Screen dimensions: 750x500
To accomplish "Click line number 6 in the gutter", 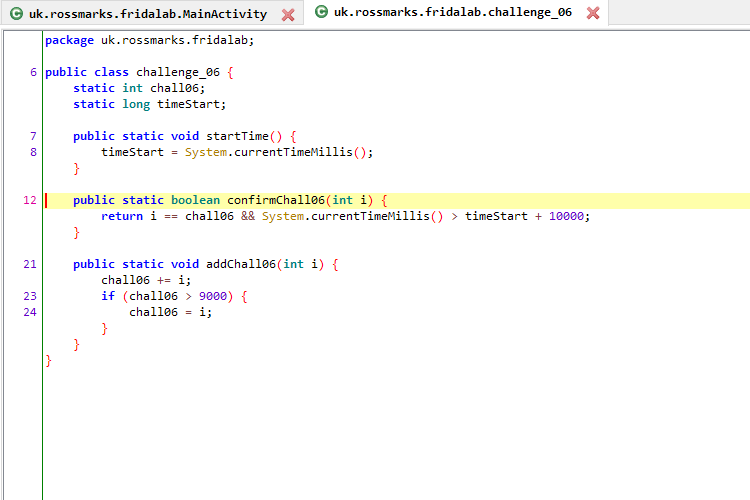I will tap(33, 72).
